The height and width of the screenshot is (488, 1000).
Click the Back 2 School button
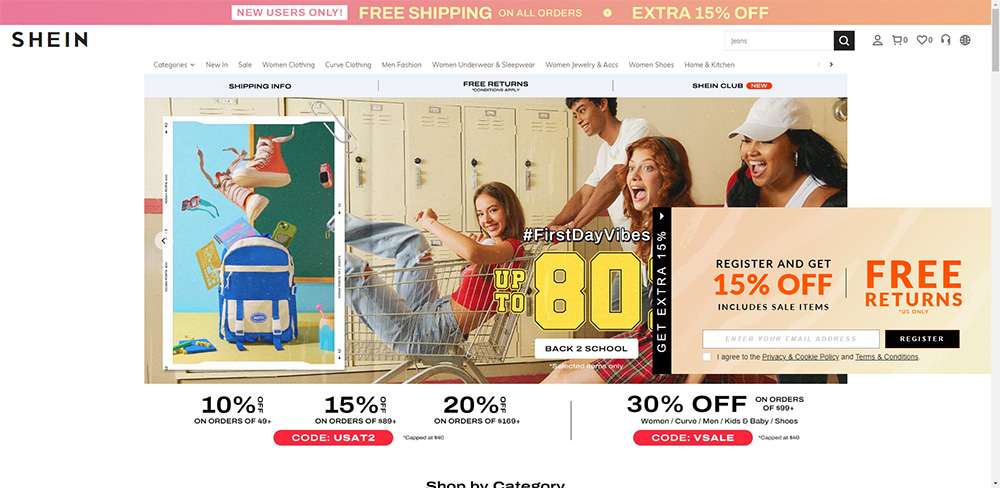[x=586, y=349]
